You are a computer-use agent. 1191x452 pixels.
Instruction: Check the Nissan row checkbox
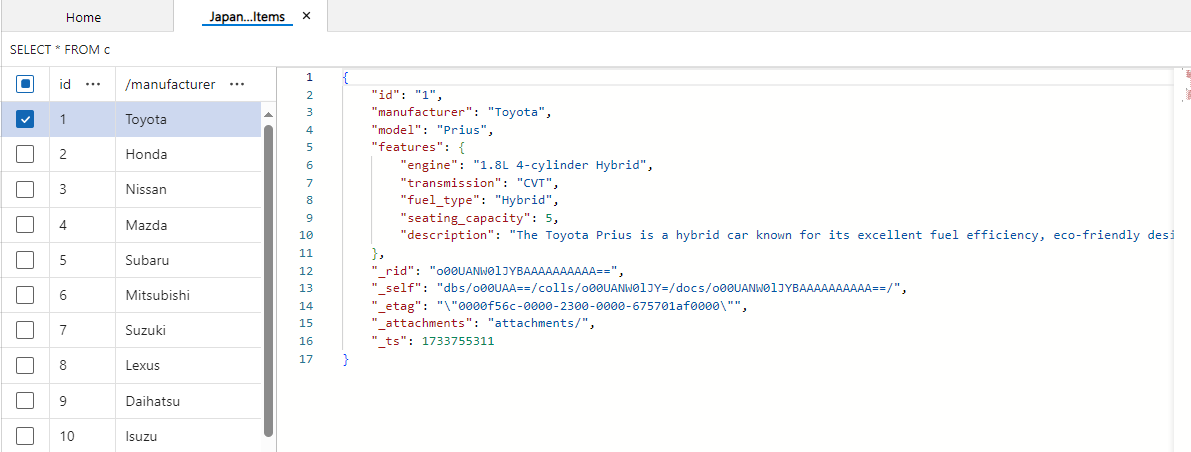pos(25,189)
